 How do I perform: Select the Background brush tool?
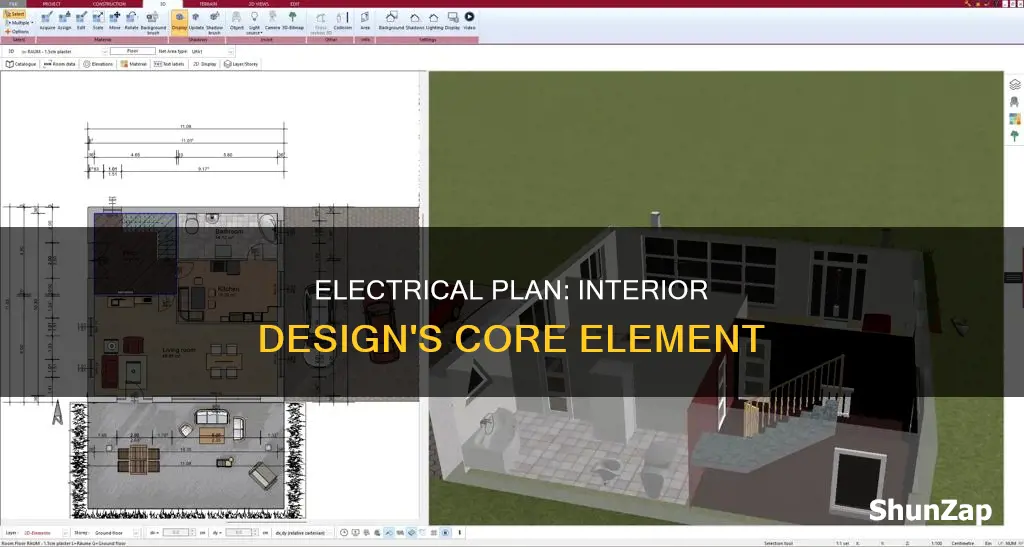pos(152,22)
